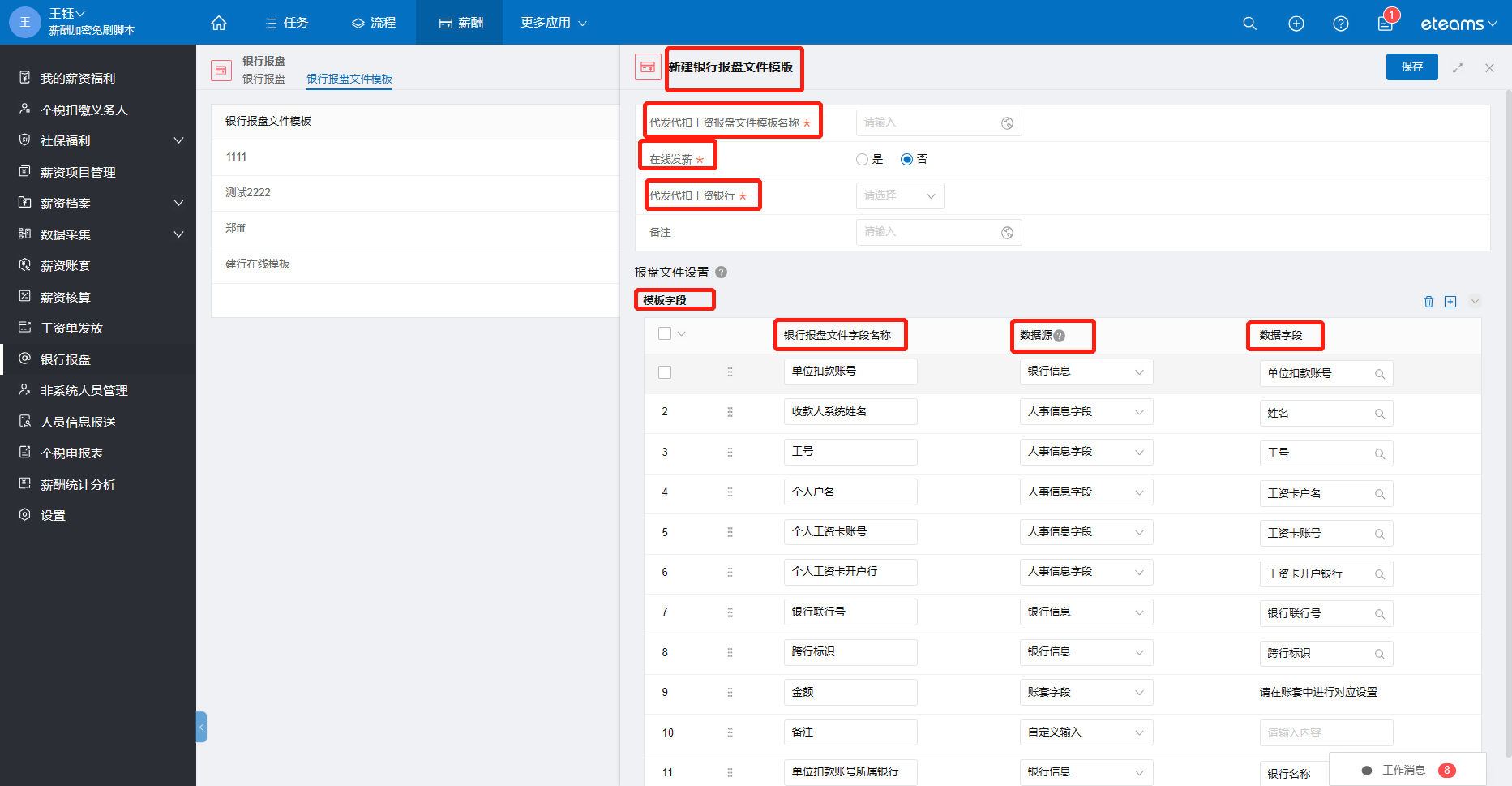Open data source dropdown for 金额 row
The image size is (1512, 786).
pyautogui.click(x=1086, y=693)
